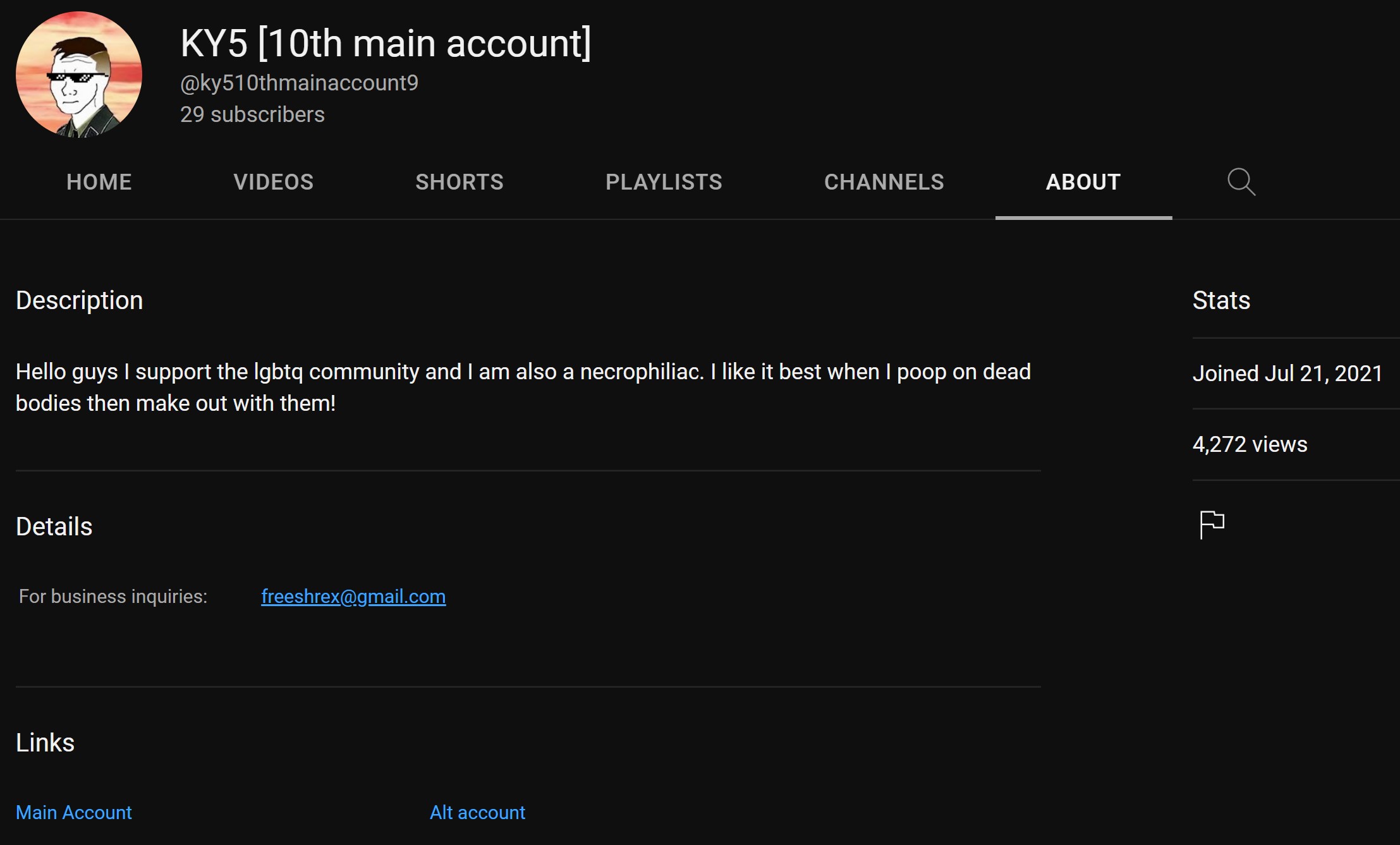Open the CHANNELS tab
The height and width of the screenshot is (845, 1400).
[884, 182]
